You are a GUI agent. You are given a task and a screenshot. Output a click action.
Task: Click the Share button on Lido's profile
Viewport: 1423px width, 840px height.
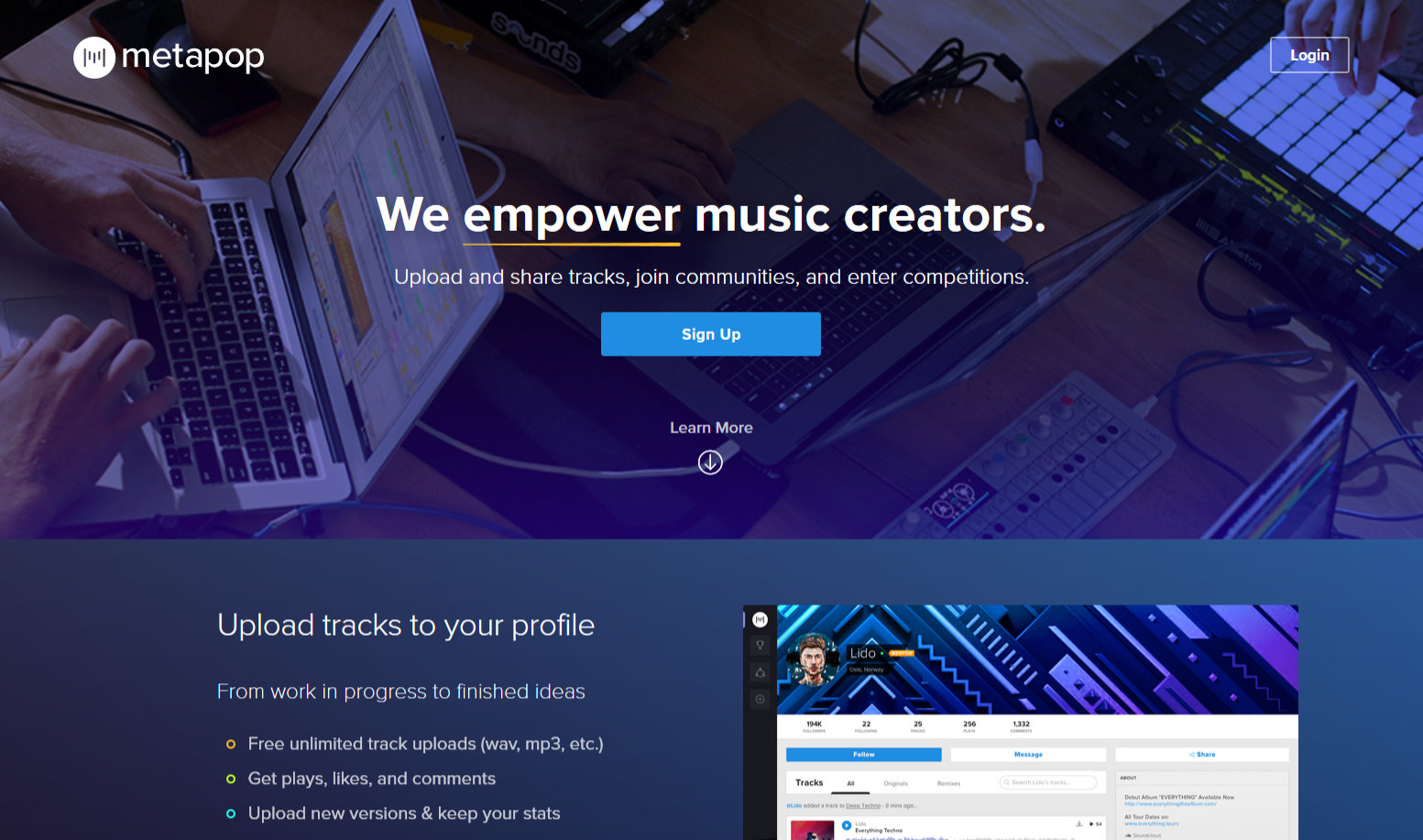pos(1202,755)
